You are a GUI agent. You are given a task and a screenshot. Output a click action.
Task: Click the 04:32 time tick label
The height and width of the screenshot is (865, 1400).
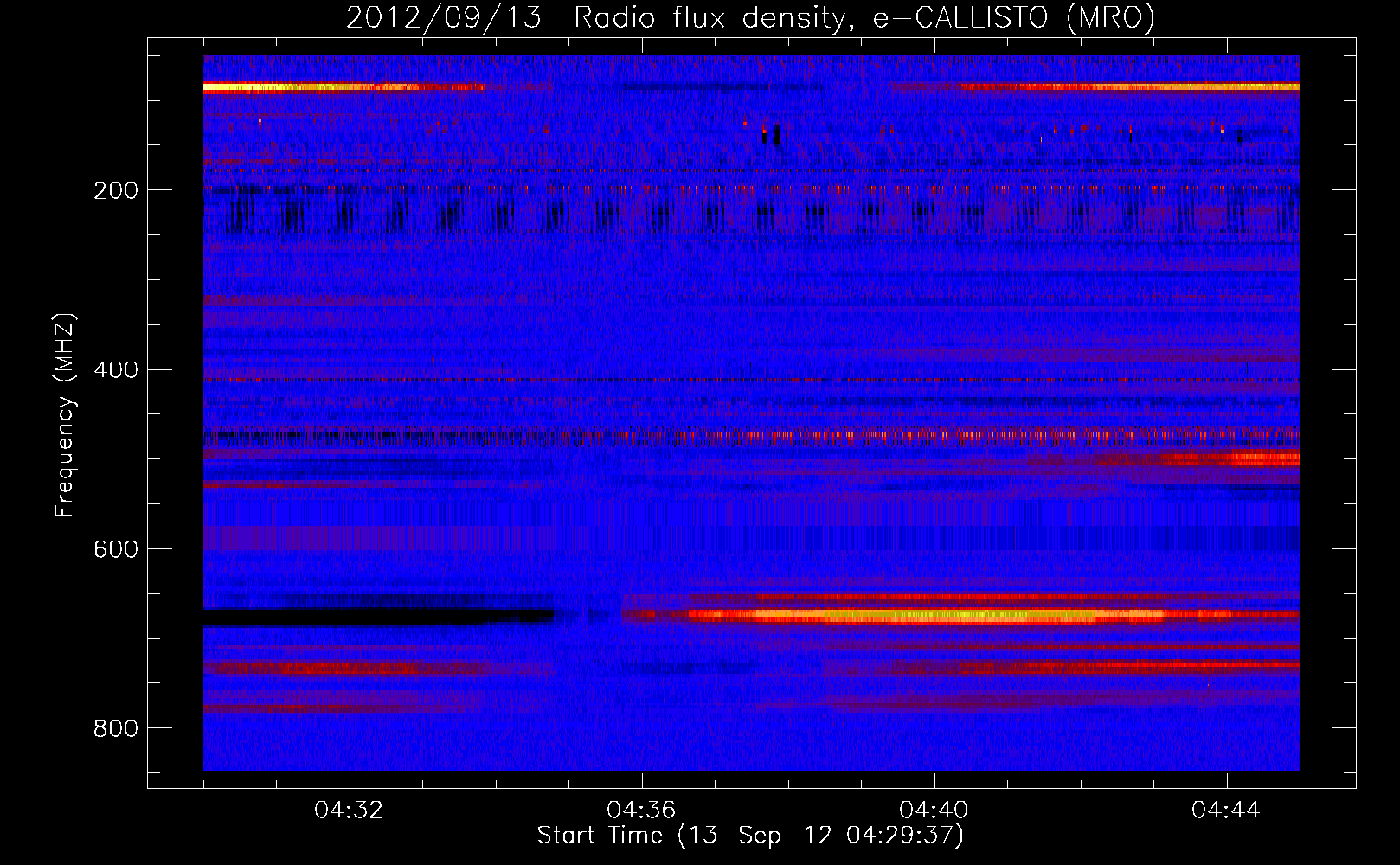350,811
